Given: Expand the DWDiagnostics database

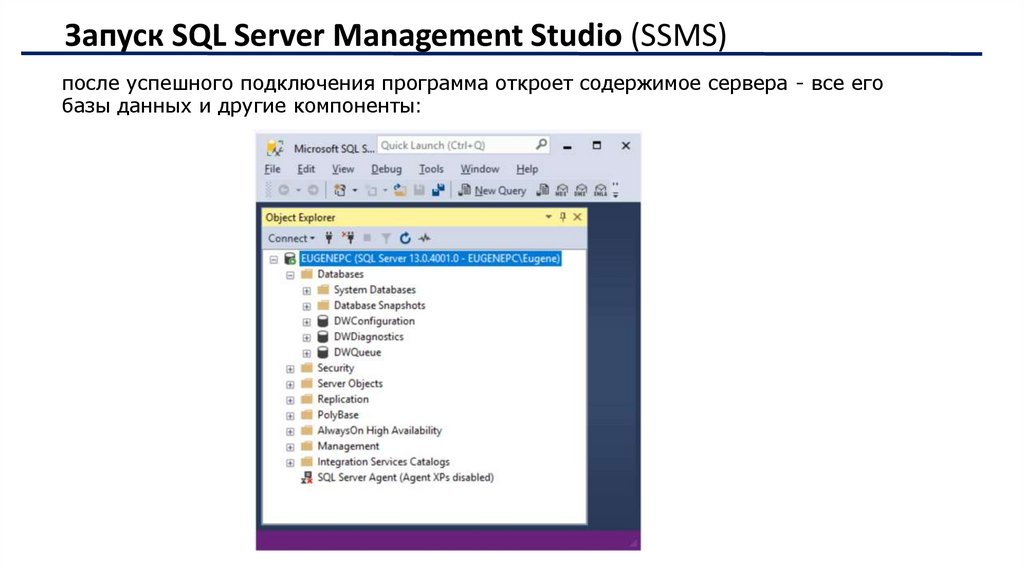Looking at the screenshot, I should coord(306,338).
